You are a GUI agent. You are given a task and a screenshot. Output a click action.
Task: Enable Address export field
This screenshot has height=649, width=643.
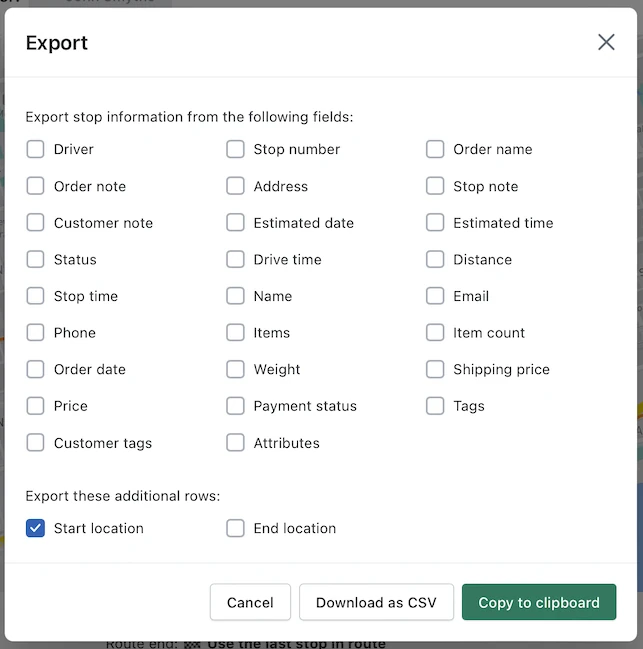coord(235,186)
